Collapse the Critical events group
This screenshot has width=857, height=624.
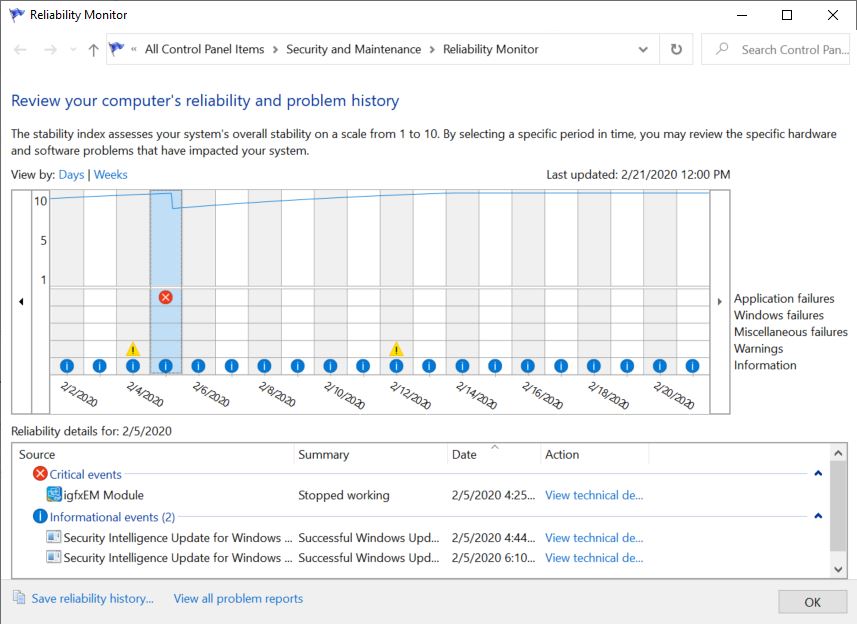[818, 473]
